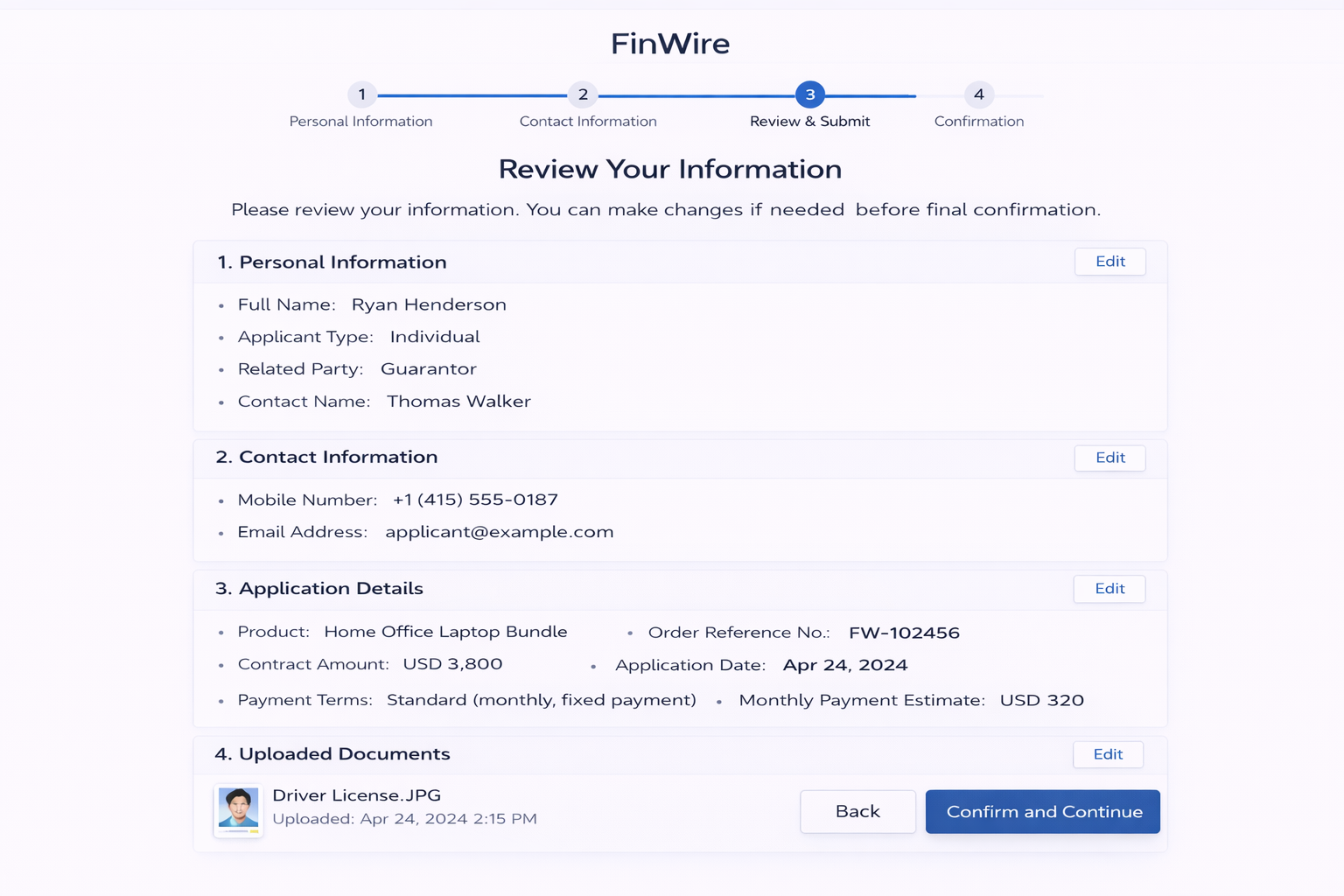Image resolution: width=1344 pixels, height=896 pixels.
Task: Edit the Contact Information section
Action: pyautogui.click(x=1109, y=457)
